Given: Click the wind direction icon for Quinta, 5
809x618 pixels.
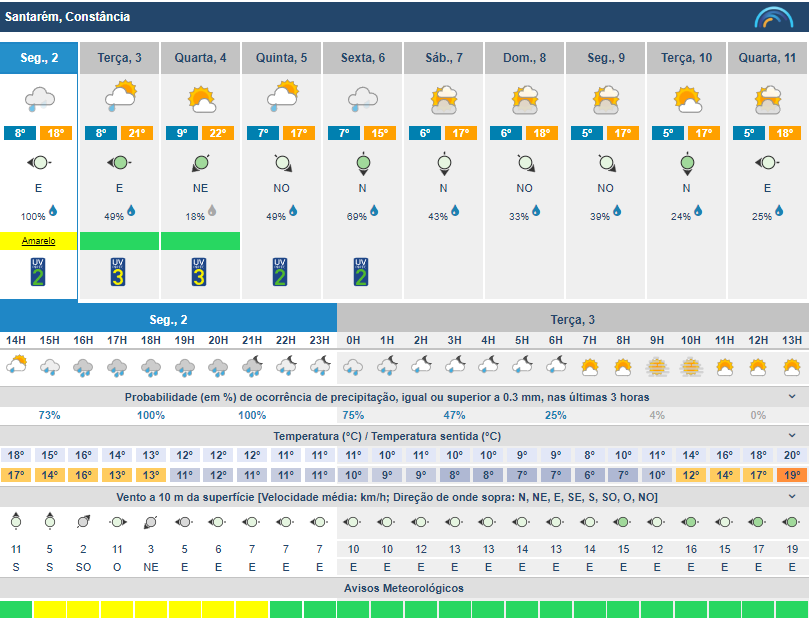Looking at the screenshot, I should coord(282,163).
